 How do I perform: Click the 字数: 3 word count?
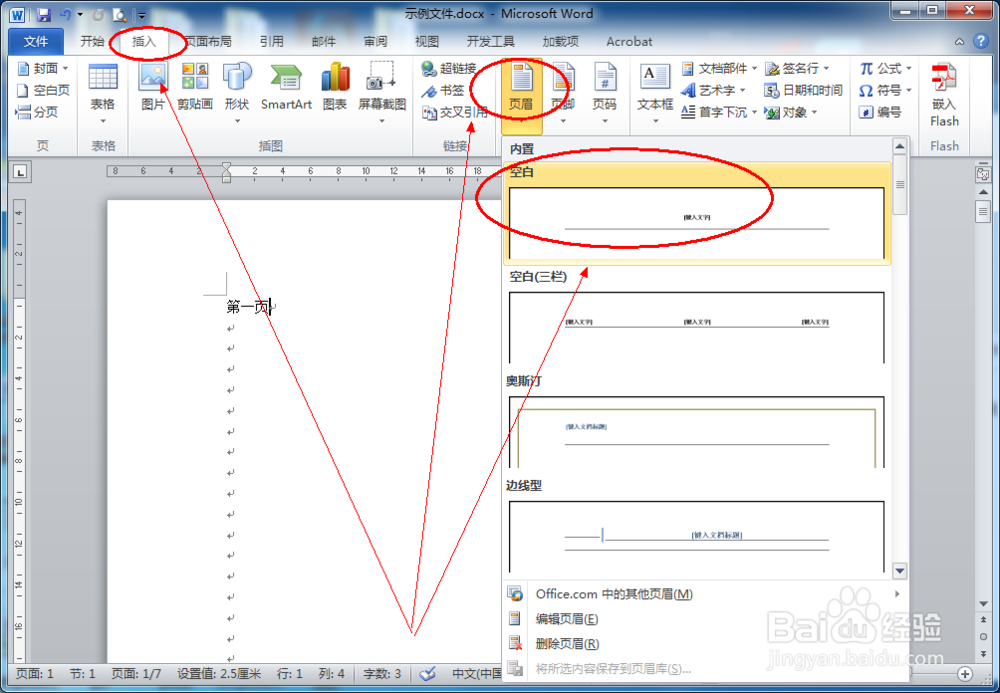382,674
